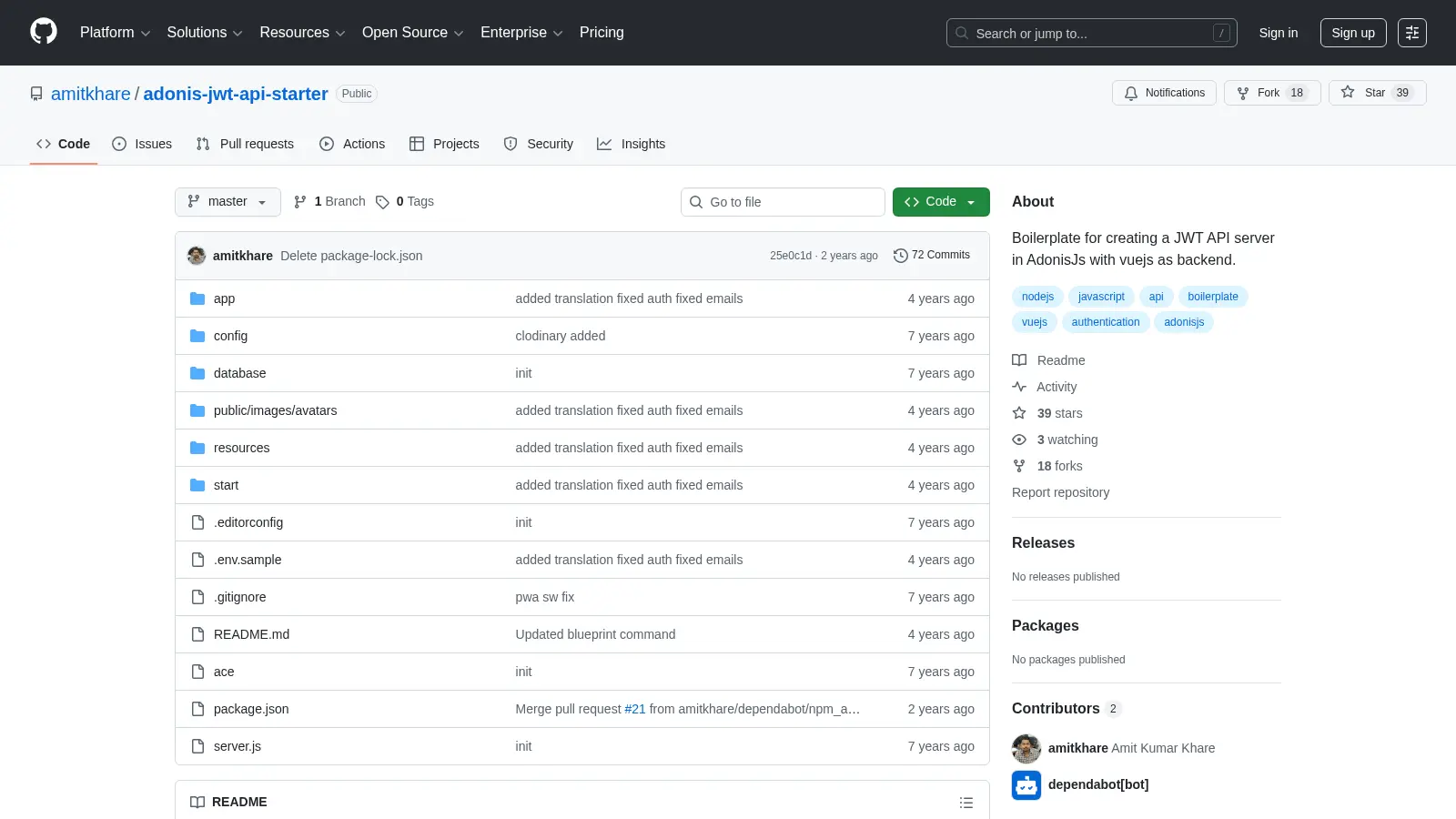Switch to the Security tab
This screenshot has height=819, width=1456.
tap(539, 144)
